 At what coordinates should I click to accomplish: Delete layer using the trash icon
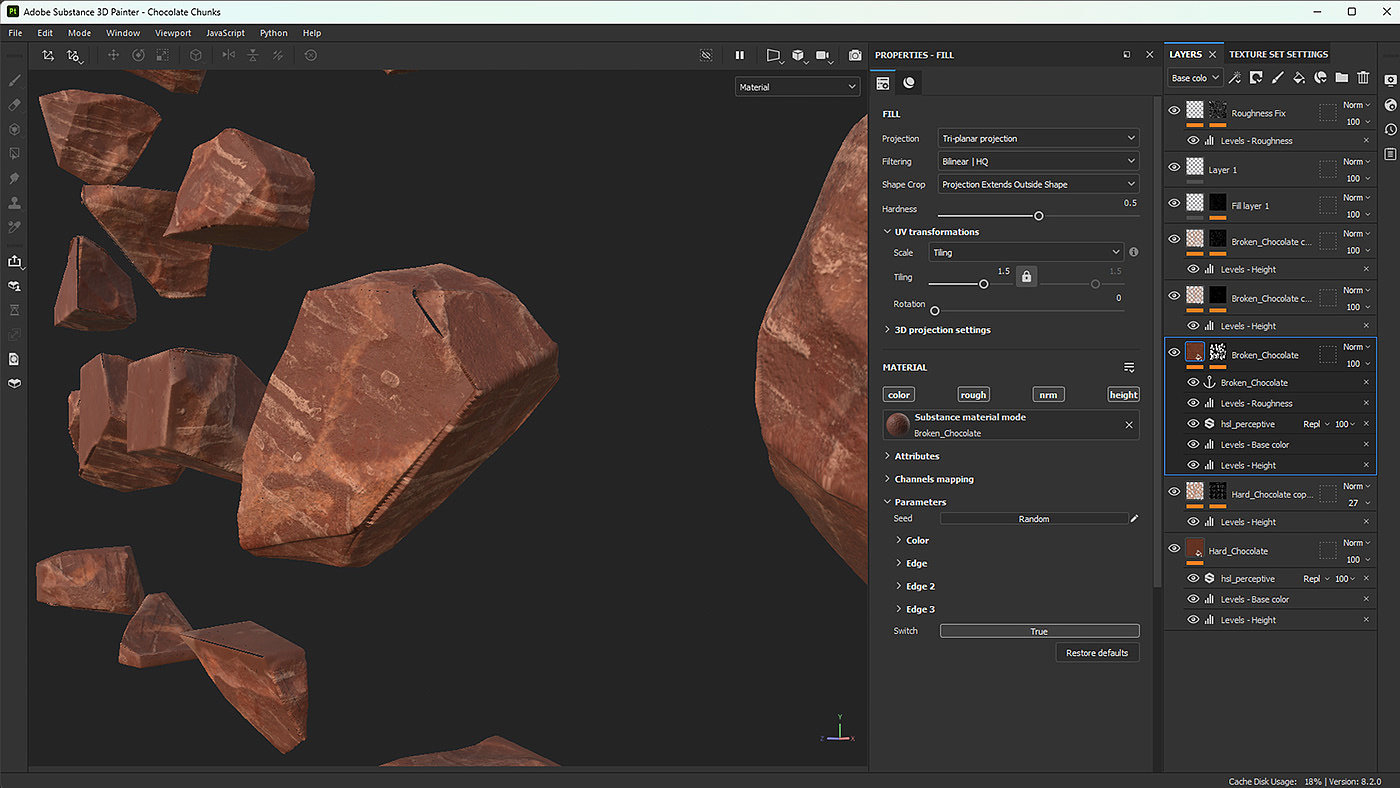pos(1363,78)
